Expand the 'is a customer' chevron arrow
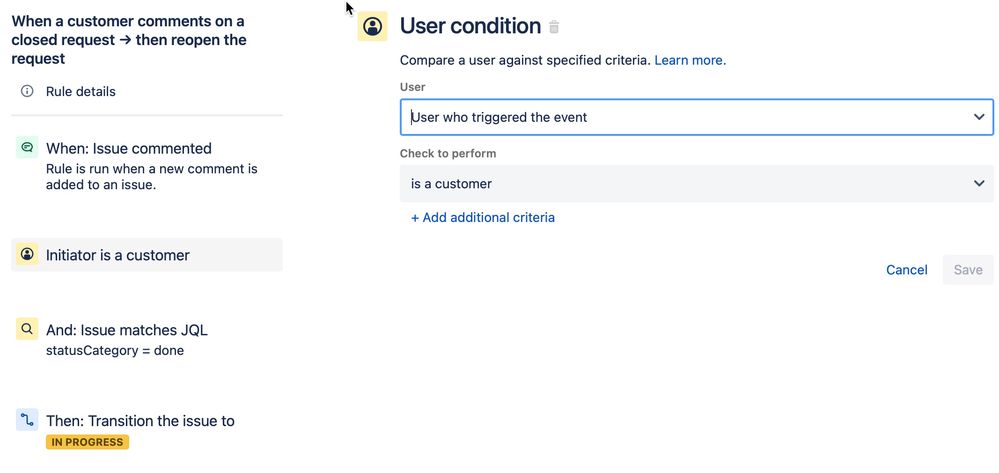This screenshot has height=473, width=999. [x=979, y=184]
